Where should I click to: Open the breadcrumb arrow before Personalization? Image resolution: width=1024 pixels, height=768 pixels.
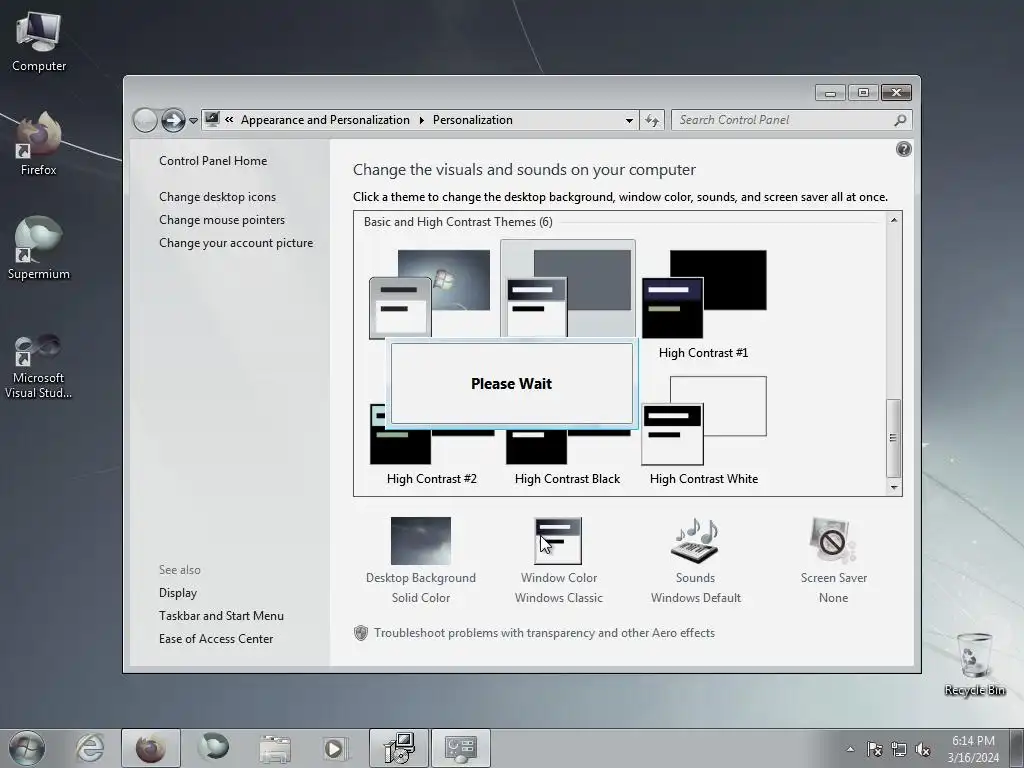[x=421, y=120]
